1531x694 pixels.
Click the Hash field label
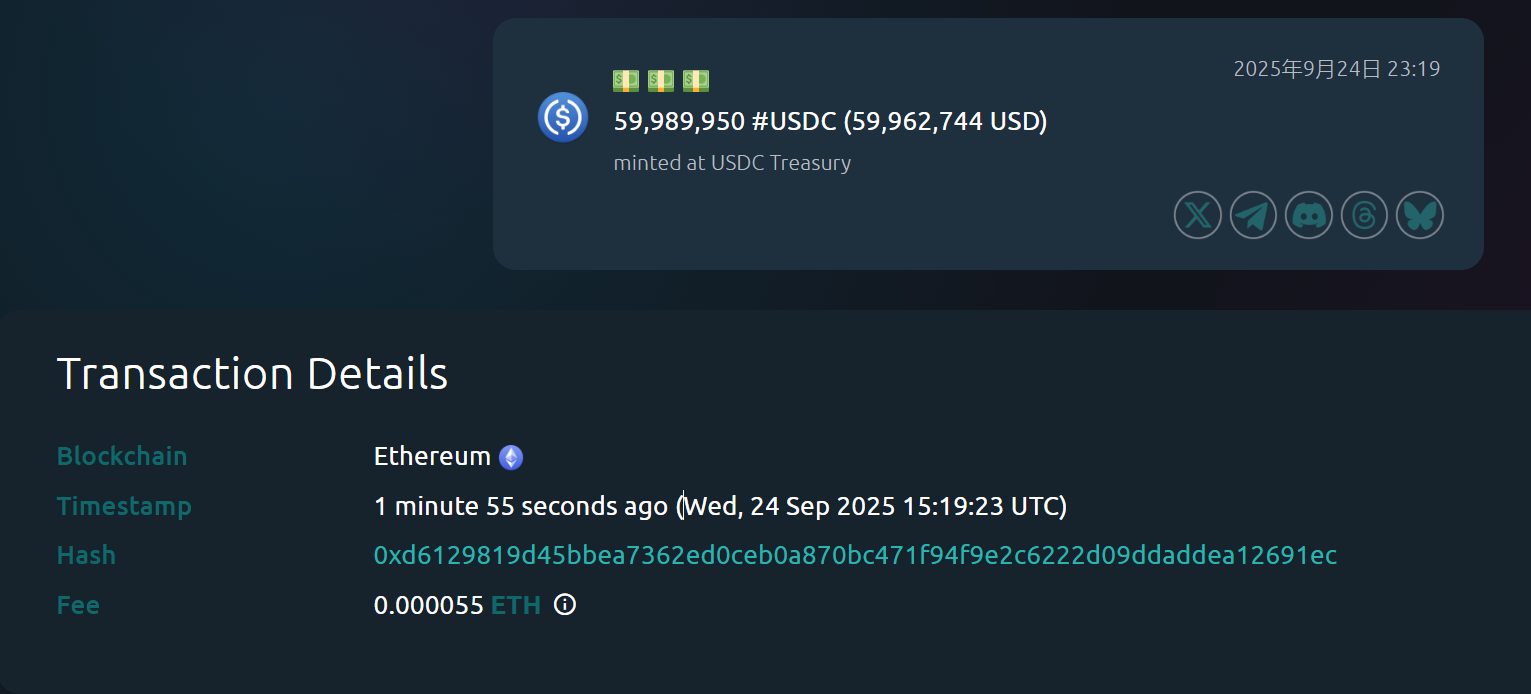coord(86,555)
